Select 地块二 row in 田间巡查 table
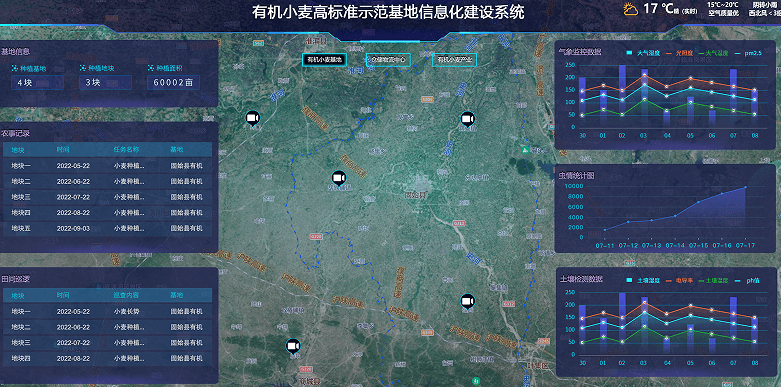This screenshot has width=781, height=387. click(x=108, y=327)
